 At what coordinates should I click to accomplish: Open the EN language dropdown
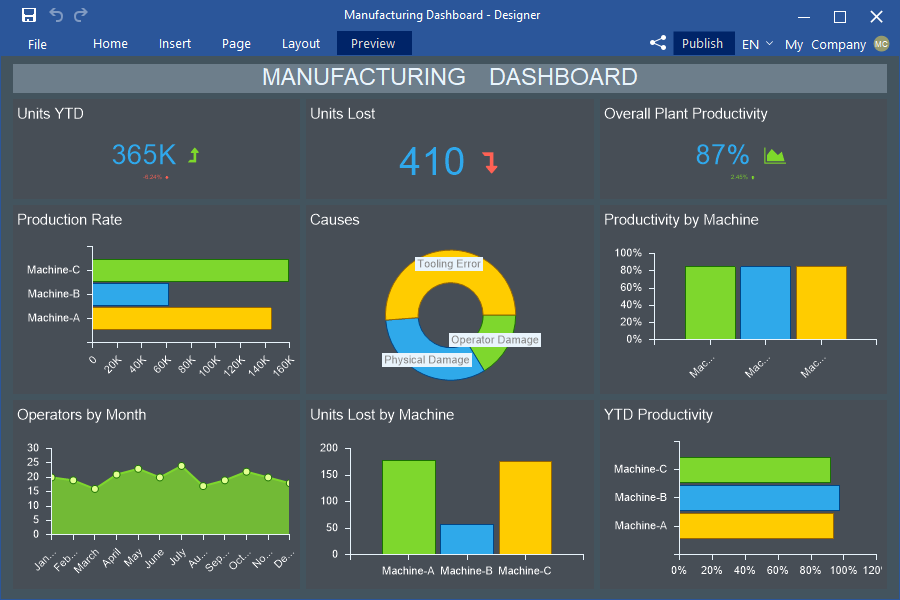pyautogui.click(x=755, y=44)
